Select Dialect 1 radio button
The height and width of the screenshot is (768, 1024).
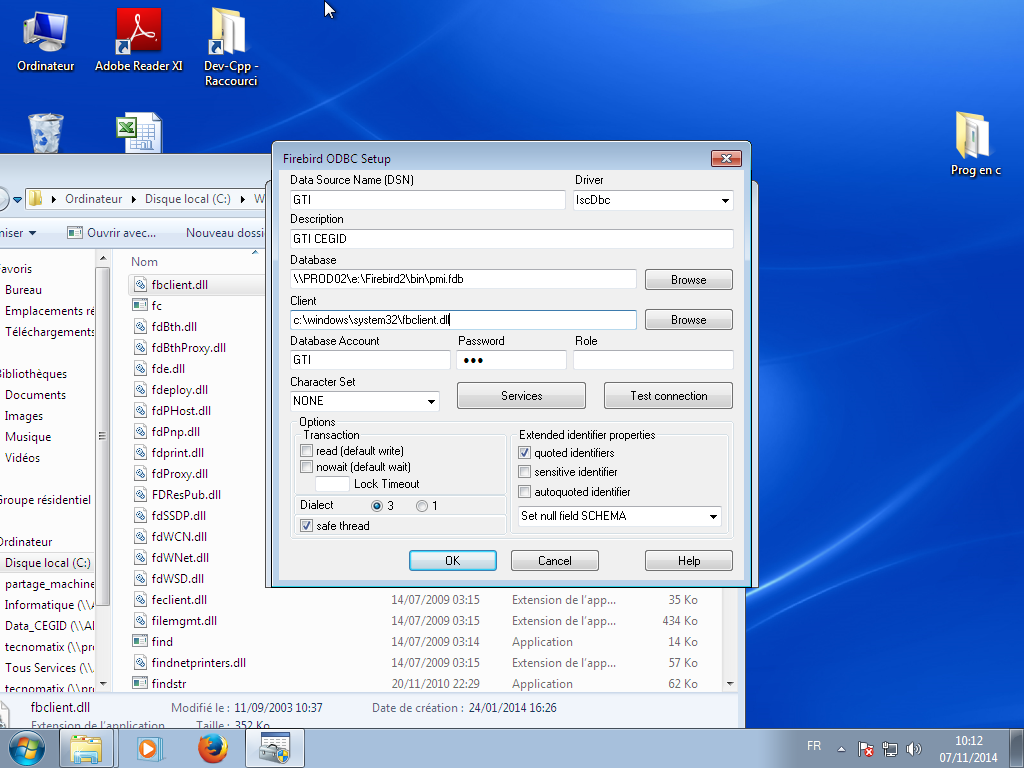[x=422, y=506]
